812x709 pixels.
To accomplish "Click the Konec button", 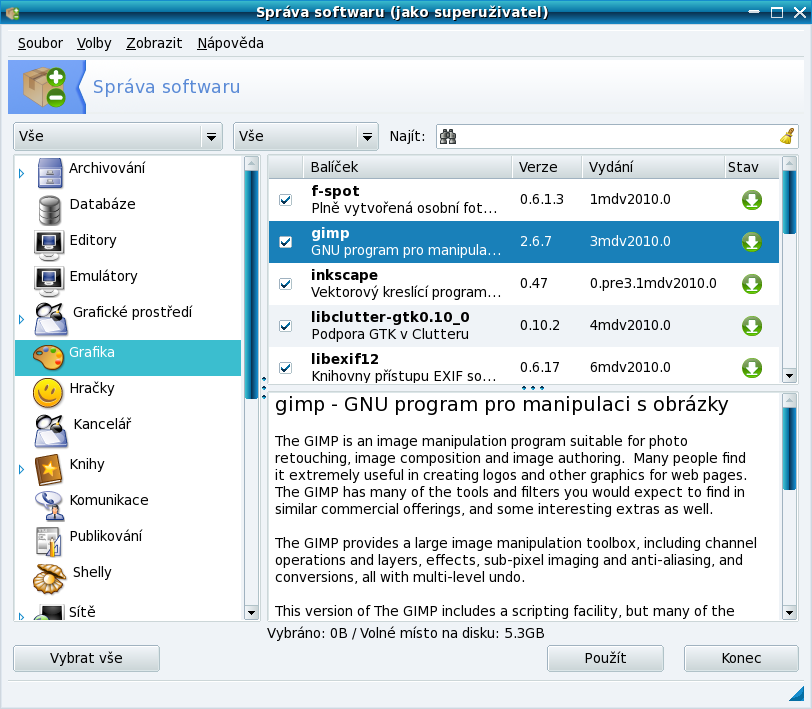I will coord(741,658).
